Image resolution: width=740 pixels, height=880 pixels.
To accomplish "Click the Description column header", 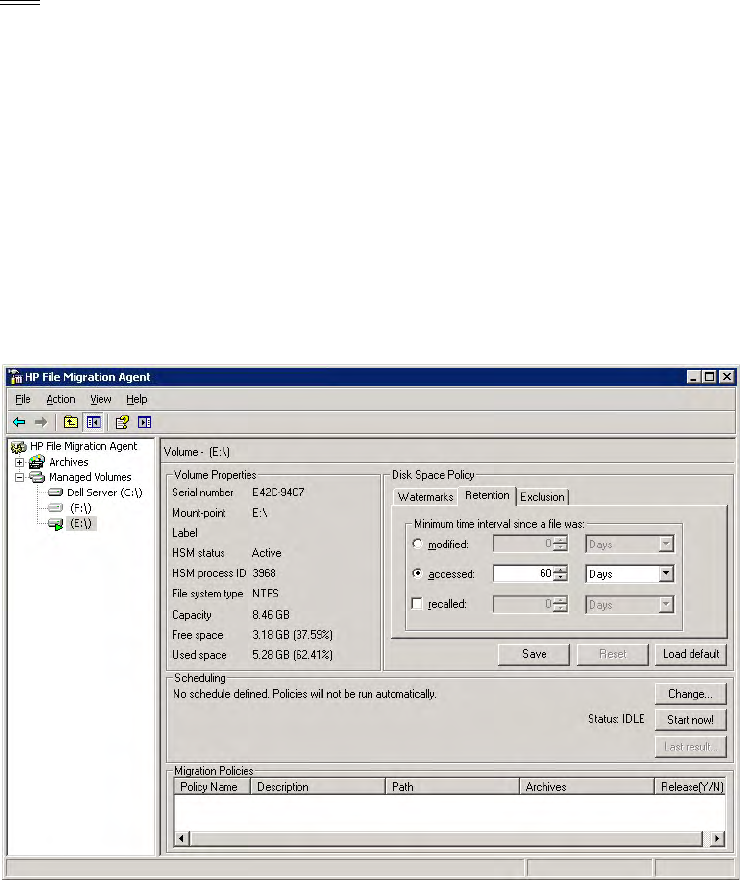I will [x=318, y=787].
